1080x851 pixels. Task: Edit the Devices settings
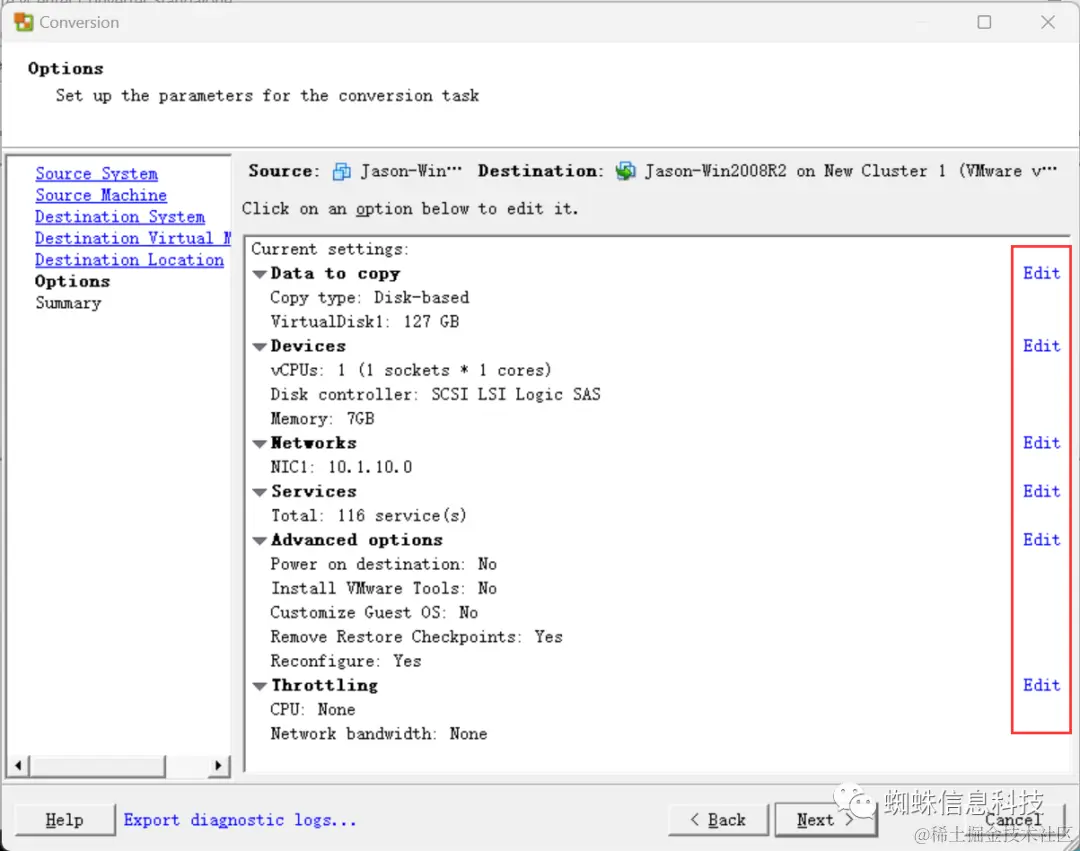tap(1041, 346)
